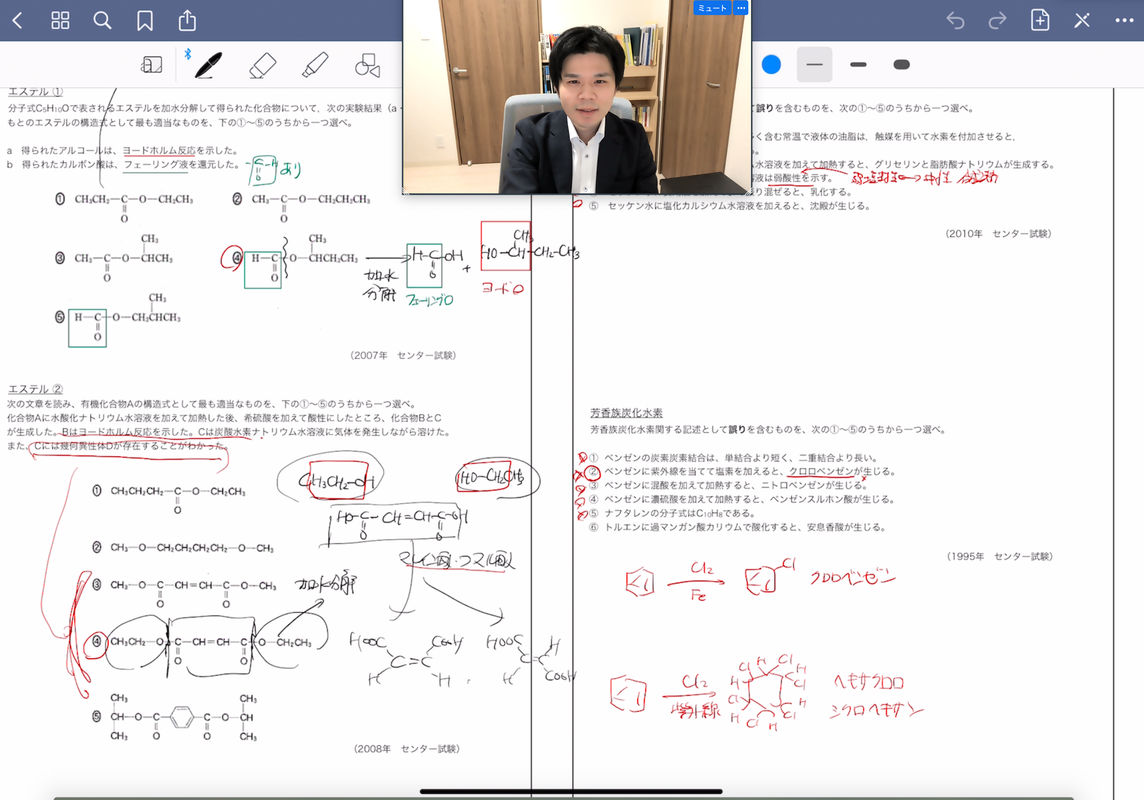Tap the heading エステル ②

(35, 389)
